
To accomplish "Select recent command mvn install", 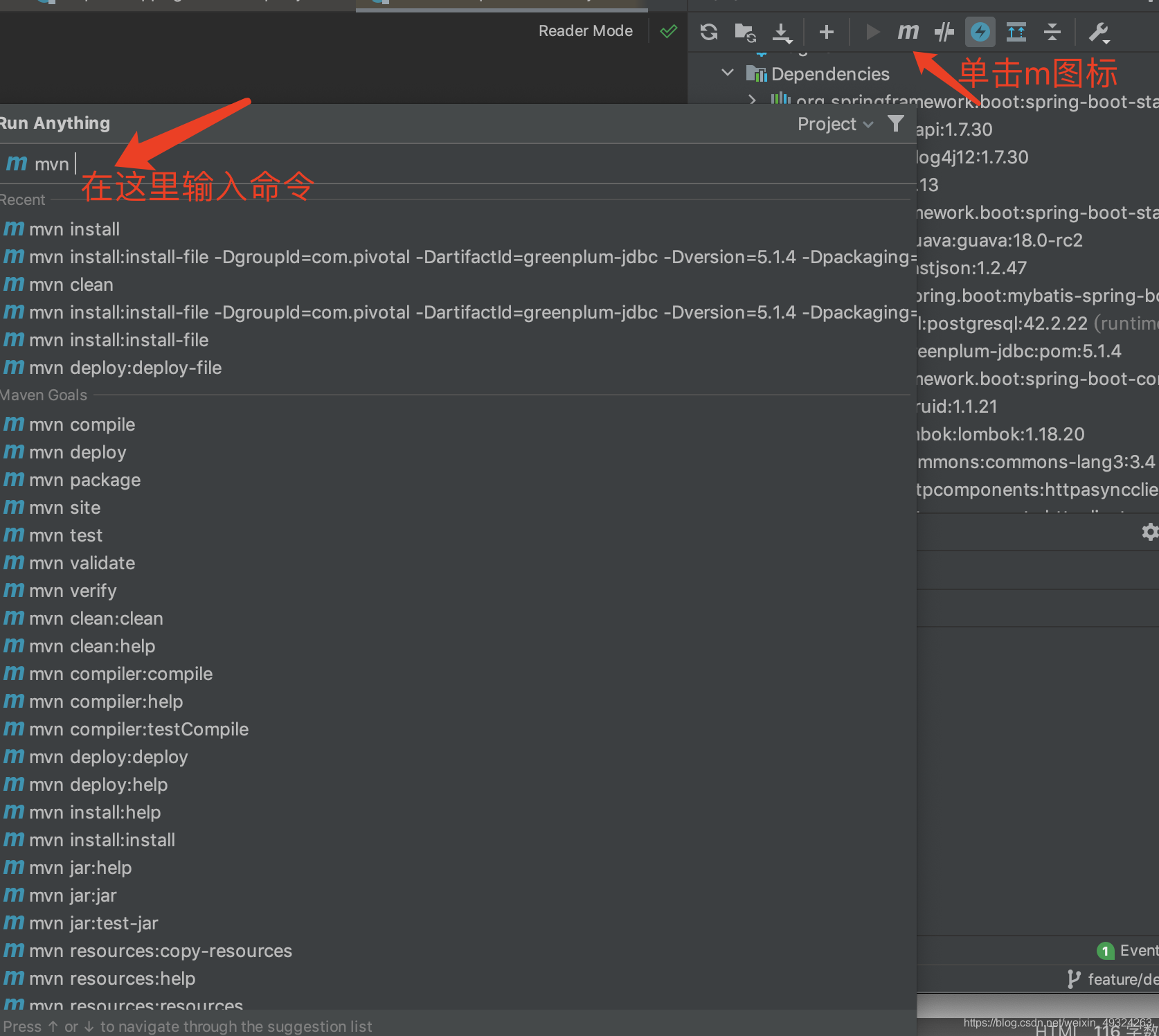I will (x=457, y=229).
